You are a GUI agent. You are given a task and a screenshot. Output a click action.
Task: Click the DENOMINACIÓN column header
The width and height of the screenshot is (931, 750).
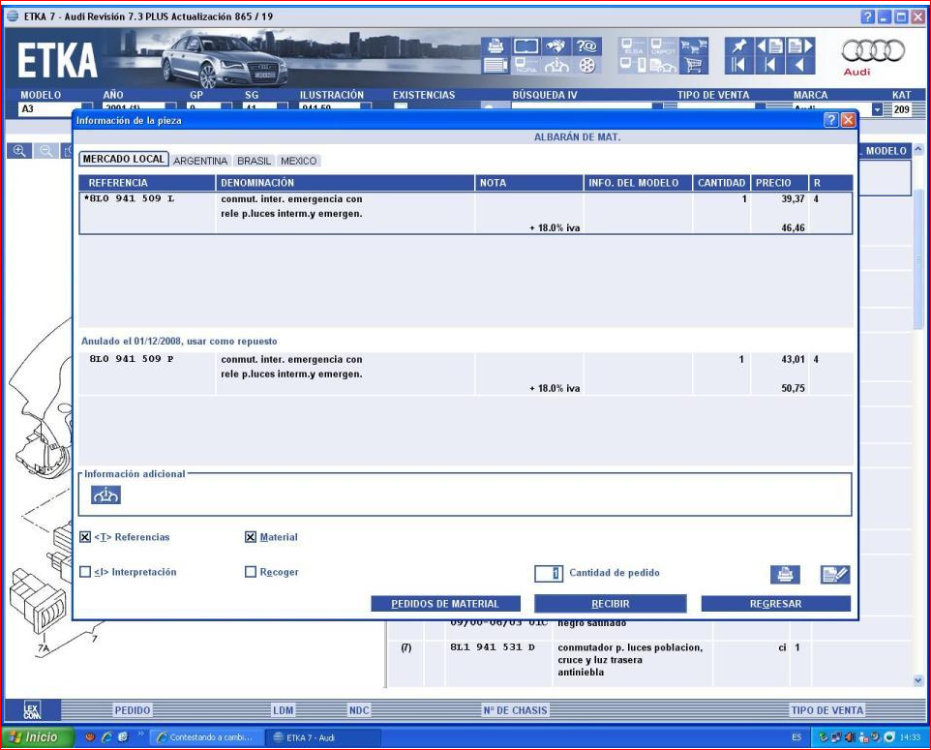(345, 183)
